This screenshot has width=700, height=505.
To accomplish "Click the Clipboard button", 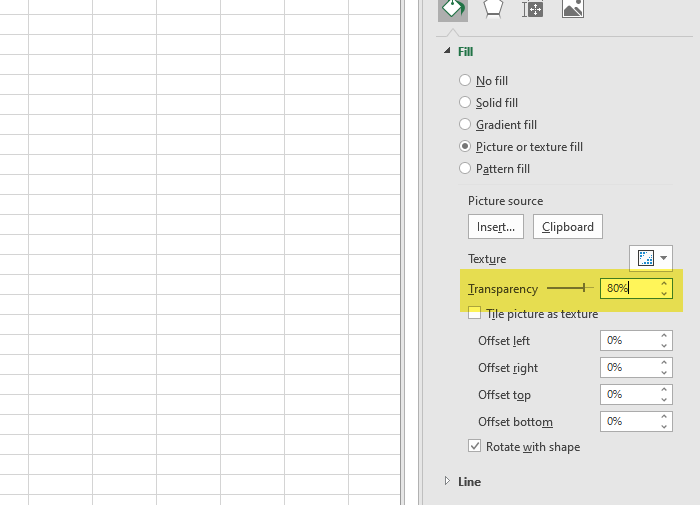I will click(567, 227).
